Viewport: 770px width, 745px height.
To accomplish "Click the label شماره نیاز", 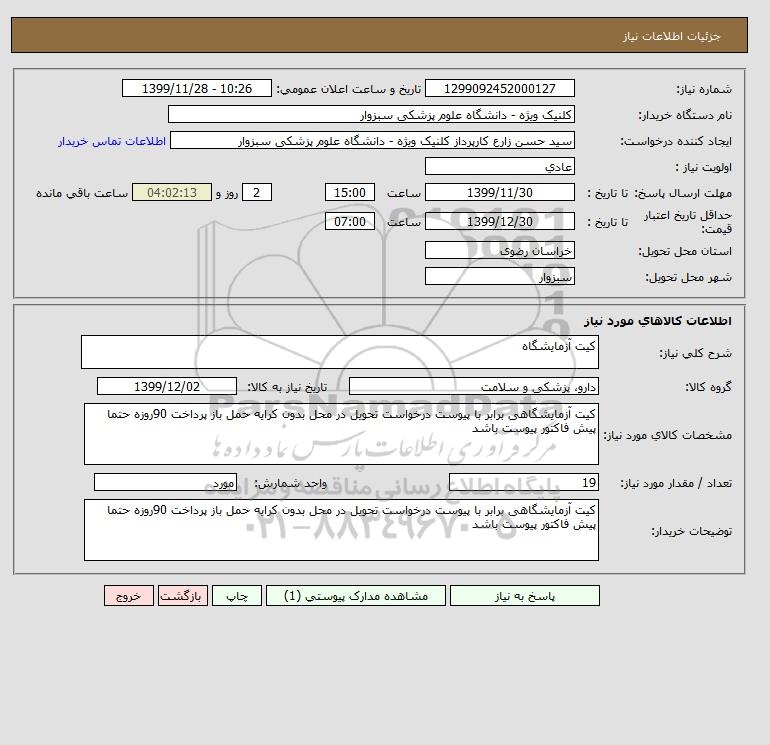I will tap(704, 89).
